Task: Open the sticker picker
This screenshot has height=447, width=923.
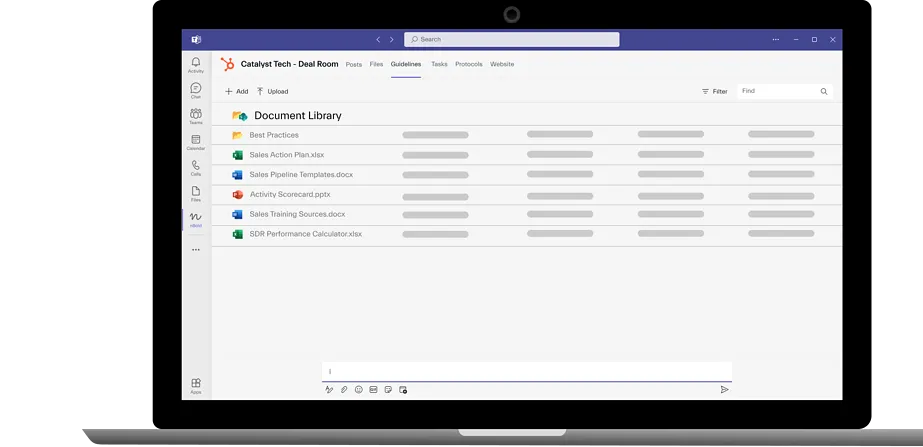Action: (x=388, y=390)
